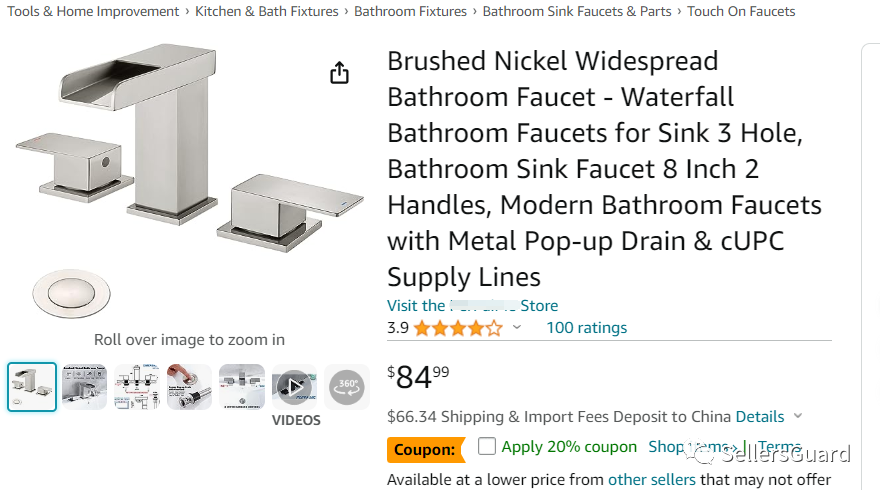Image resolution: width=880 pixels, height=490 pixels.
Task: Click the star rating icons
Action: click(x=457, y=328)
